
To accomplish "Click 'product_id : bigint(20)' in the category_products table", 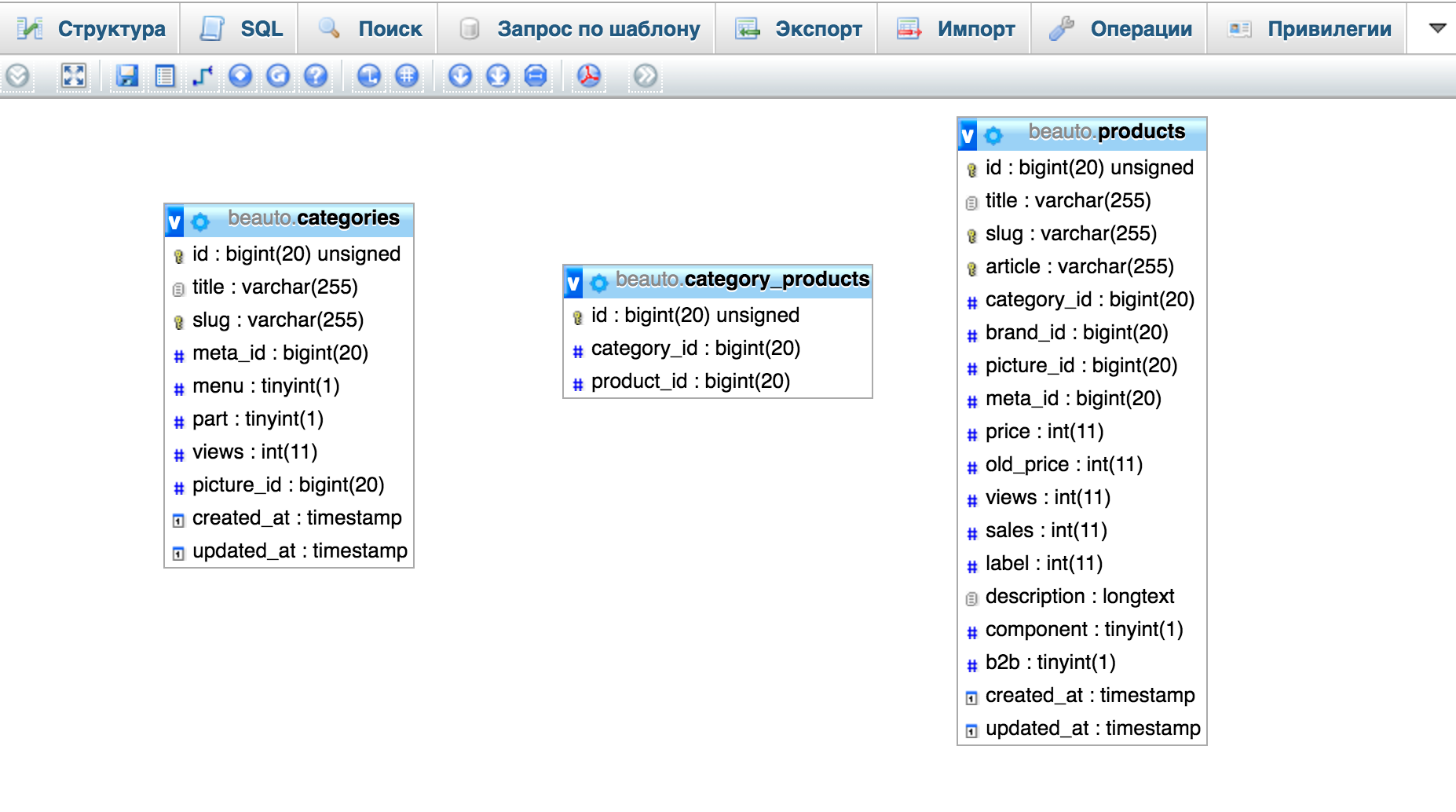I will pyautogui.click(x=718, y=382).
